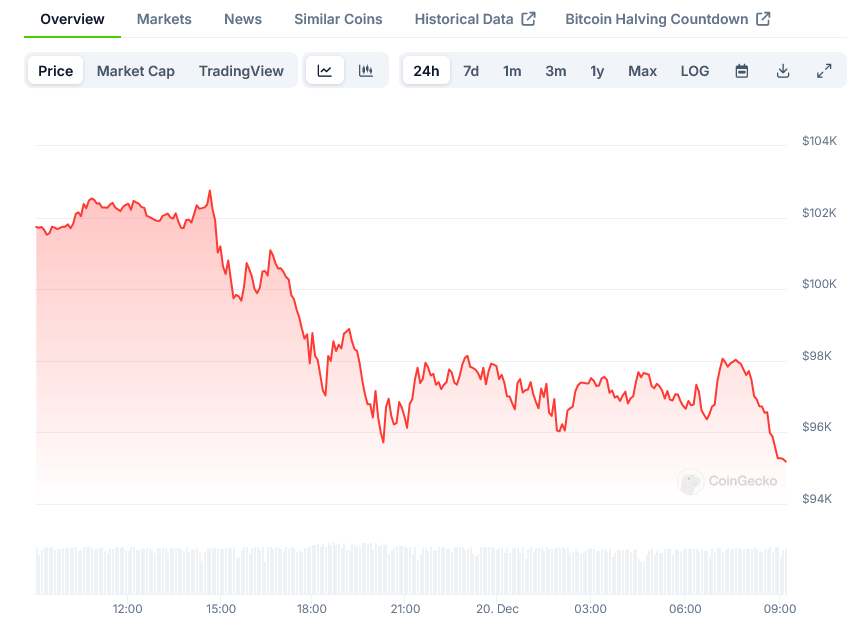Open the Markets tab
Viewport: 847px width, 627px height.
point(165,19)
